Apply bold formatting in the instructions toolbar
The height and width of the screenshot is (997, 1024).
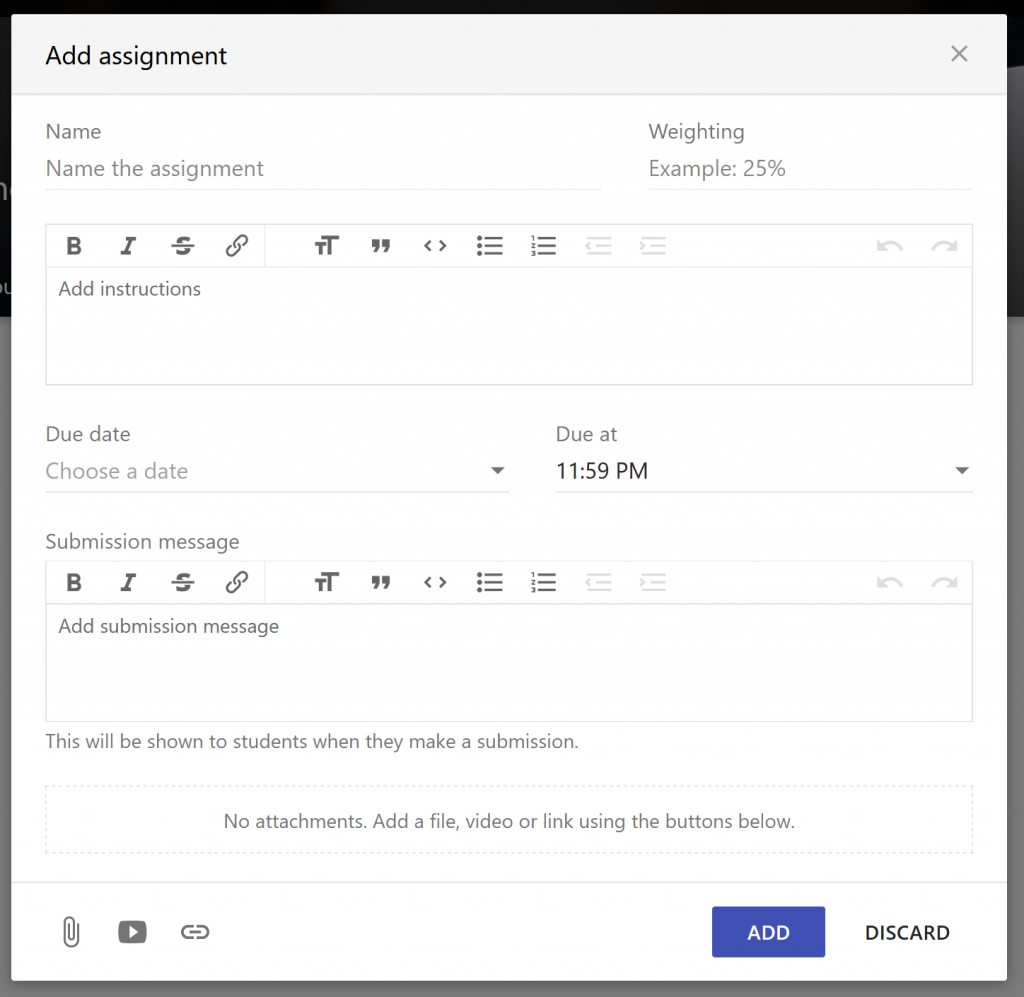tap(74, 245)
